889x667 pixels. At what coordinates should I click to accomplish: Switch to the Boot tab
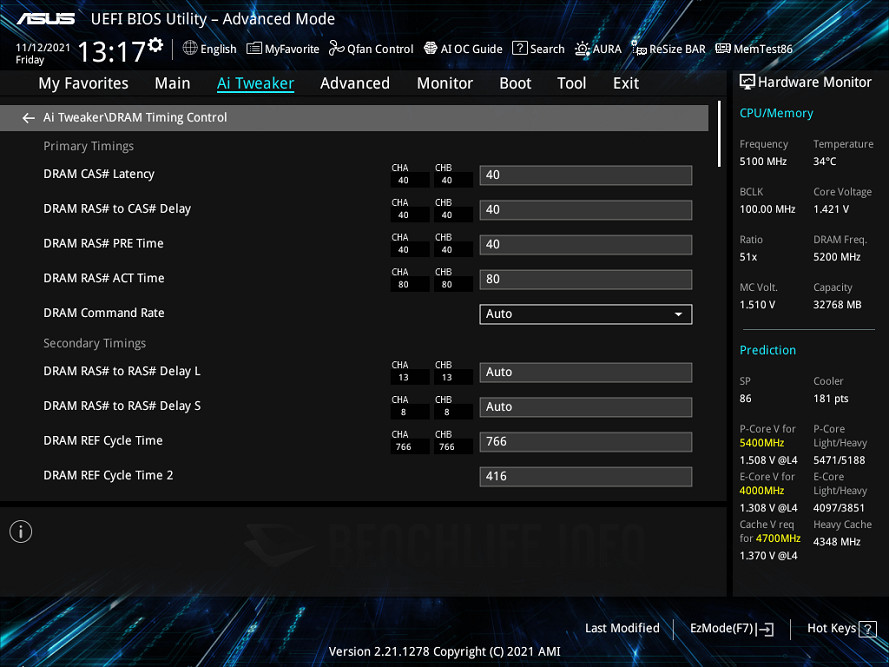coord(515,83)
